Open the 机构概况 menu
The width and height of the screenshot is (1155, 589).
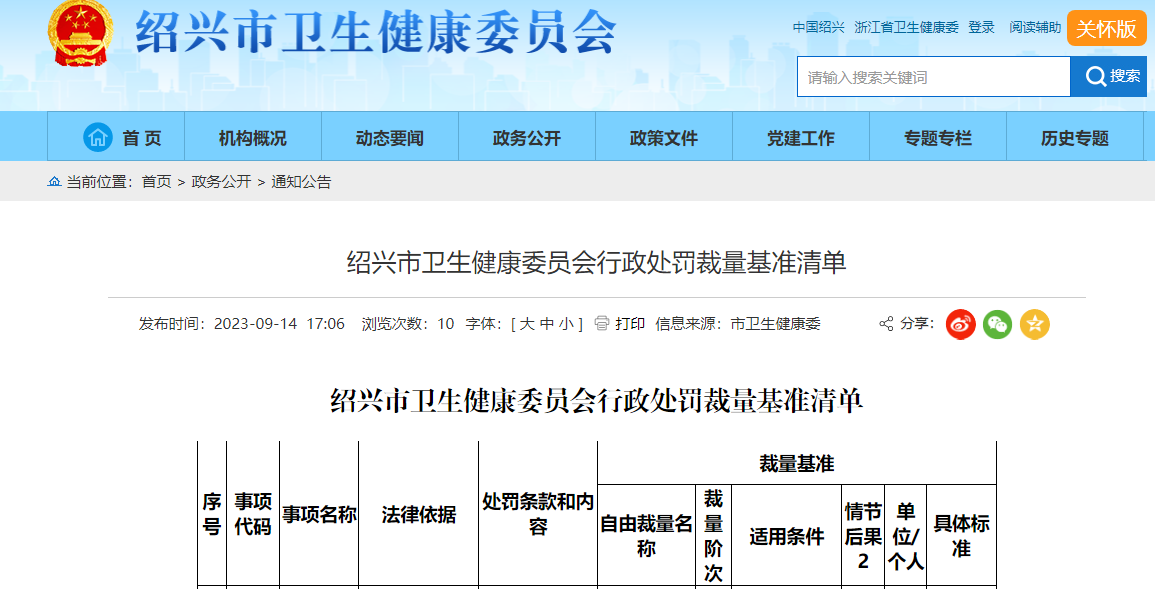252,138
